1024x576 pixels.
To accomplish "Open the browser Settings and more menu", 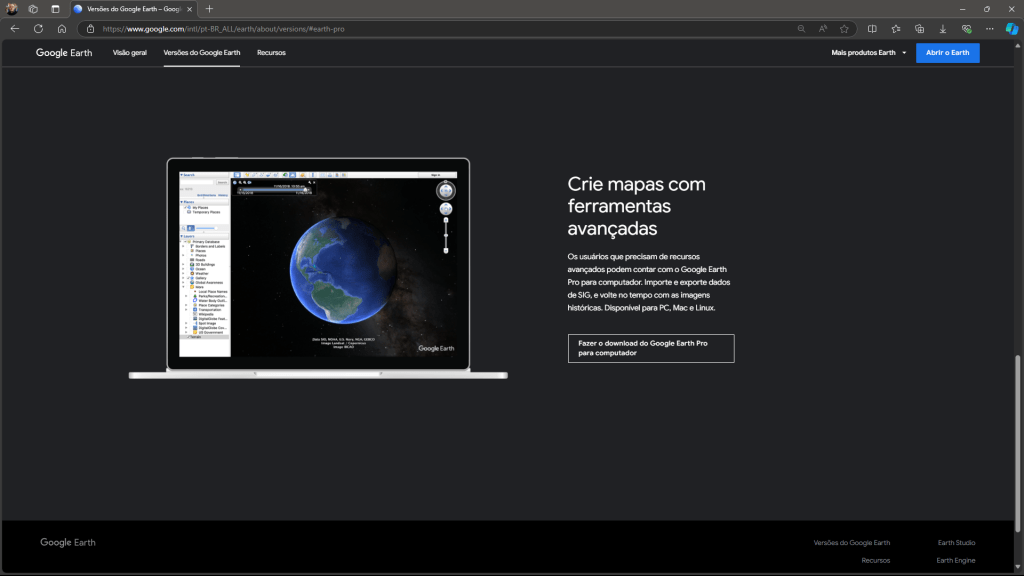I will click(x=989, y=29).
